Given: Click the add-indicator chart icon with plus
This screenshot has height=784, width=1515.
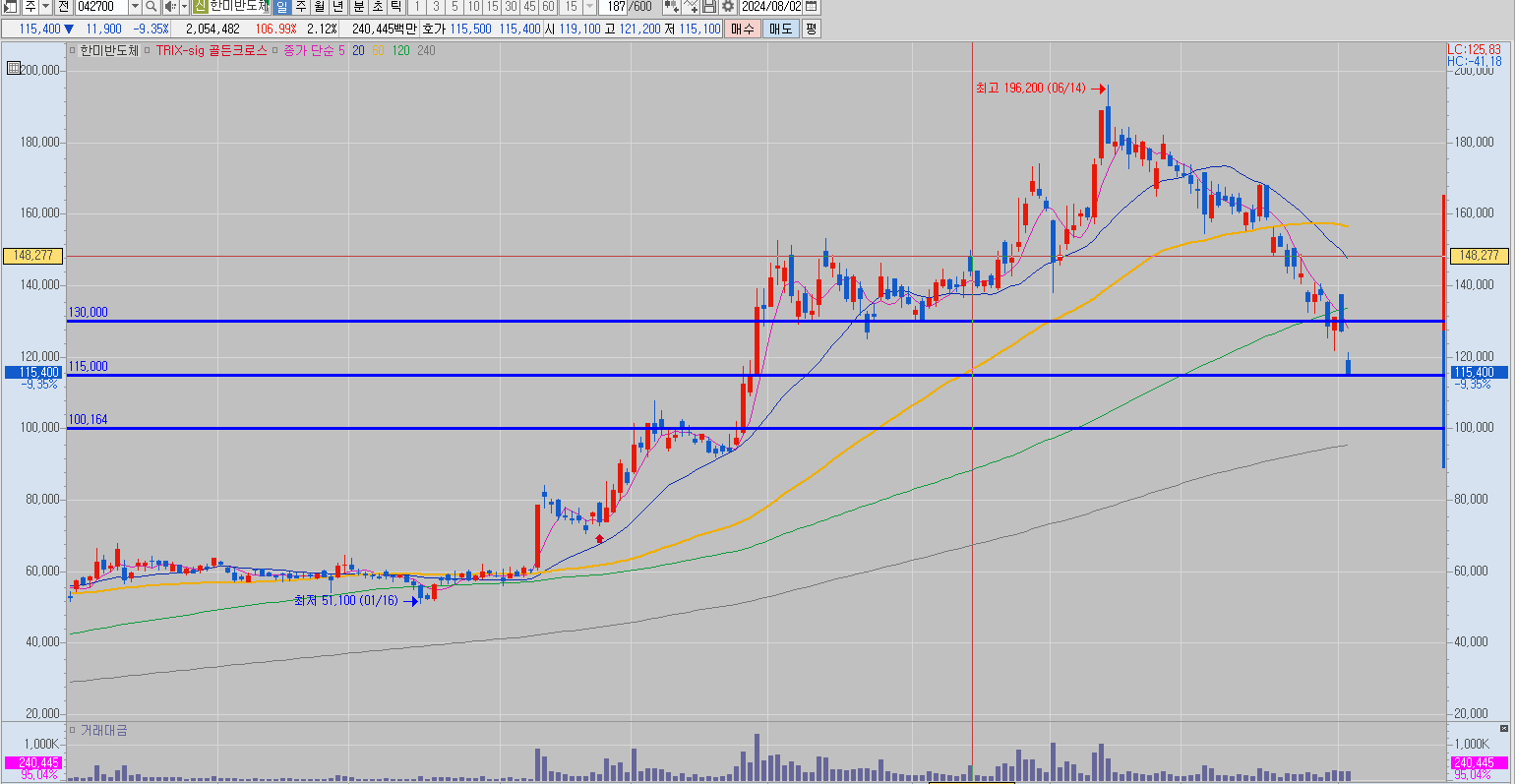Looking at the screenshot, I should pyautogui.click(x=692, y=7).
